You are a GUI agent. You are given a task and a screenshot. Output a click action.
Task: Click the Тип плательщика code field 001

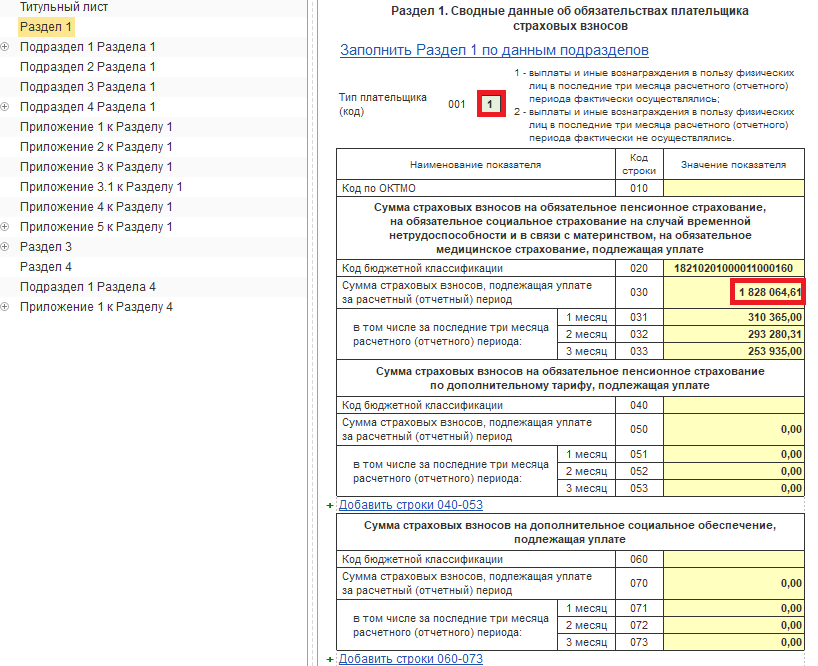point(491,104)
